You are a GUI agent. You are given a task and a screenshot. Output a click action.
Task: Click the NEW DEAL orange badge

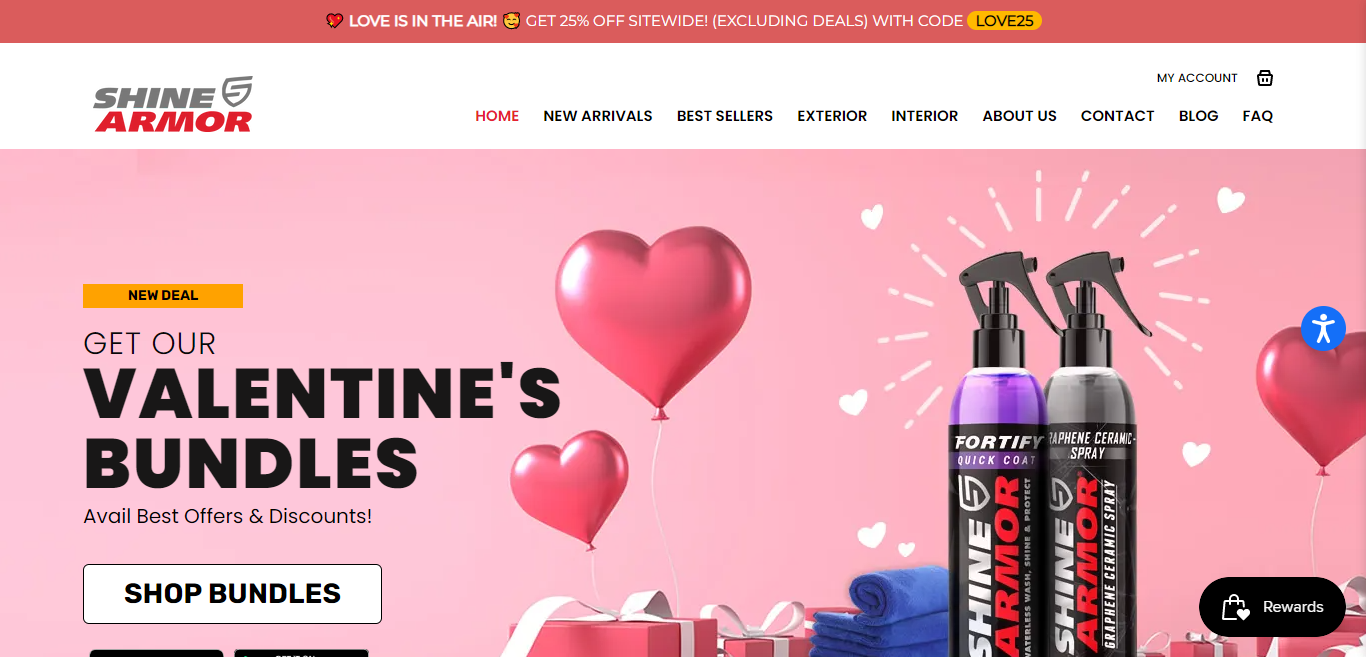pos(163,296)
